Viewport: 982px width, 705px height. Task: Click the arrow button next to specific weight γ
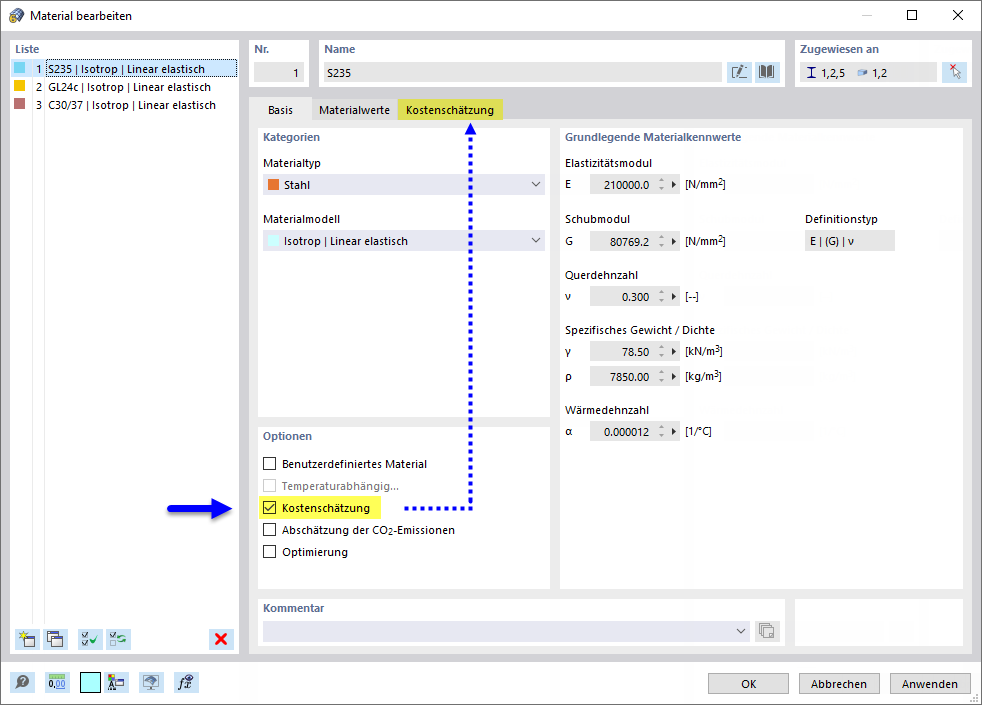(x=674, y=352)
